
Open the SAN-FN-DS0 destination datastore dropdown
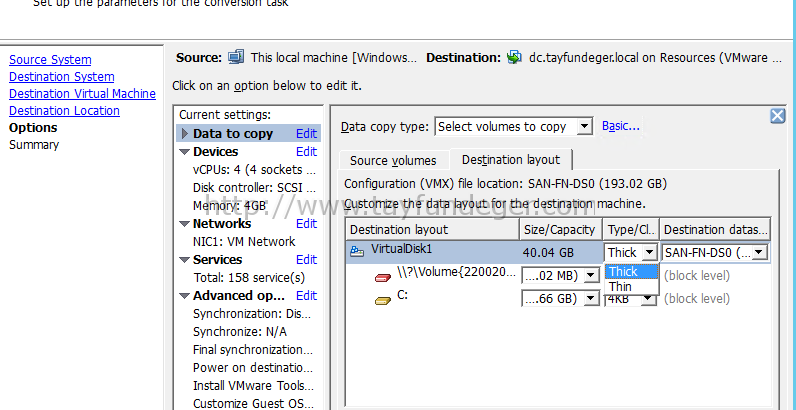click(x=759, y=252)
